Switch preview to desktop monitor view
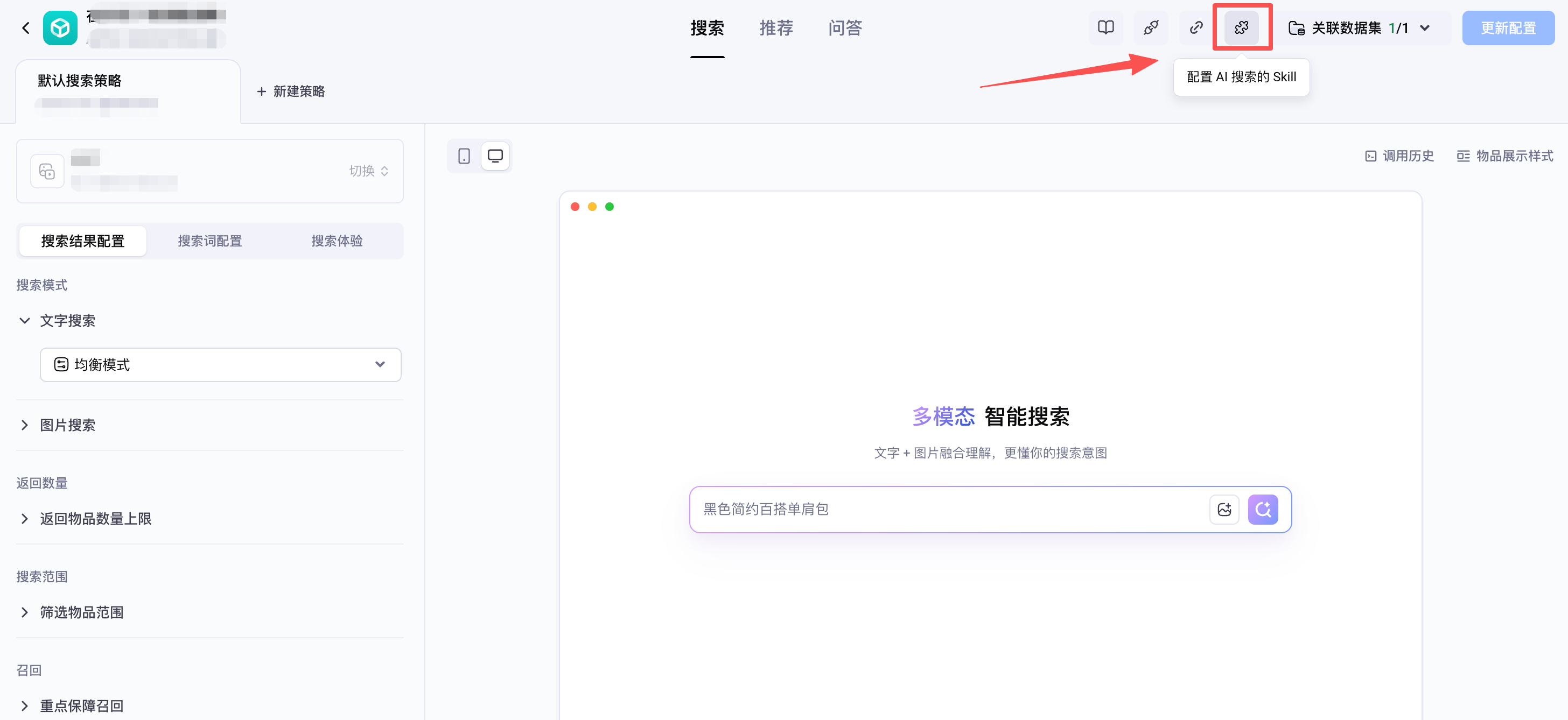 click(495, 156)
